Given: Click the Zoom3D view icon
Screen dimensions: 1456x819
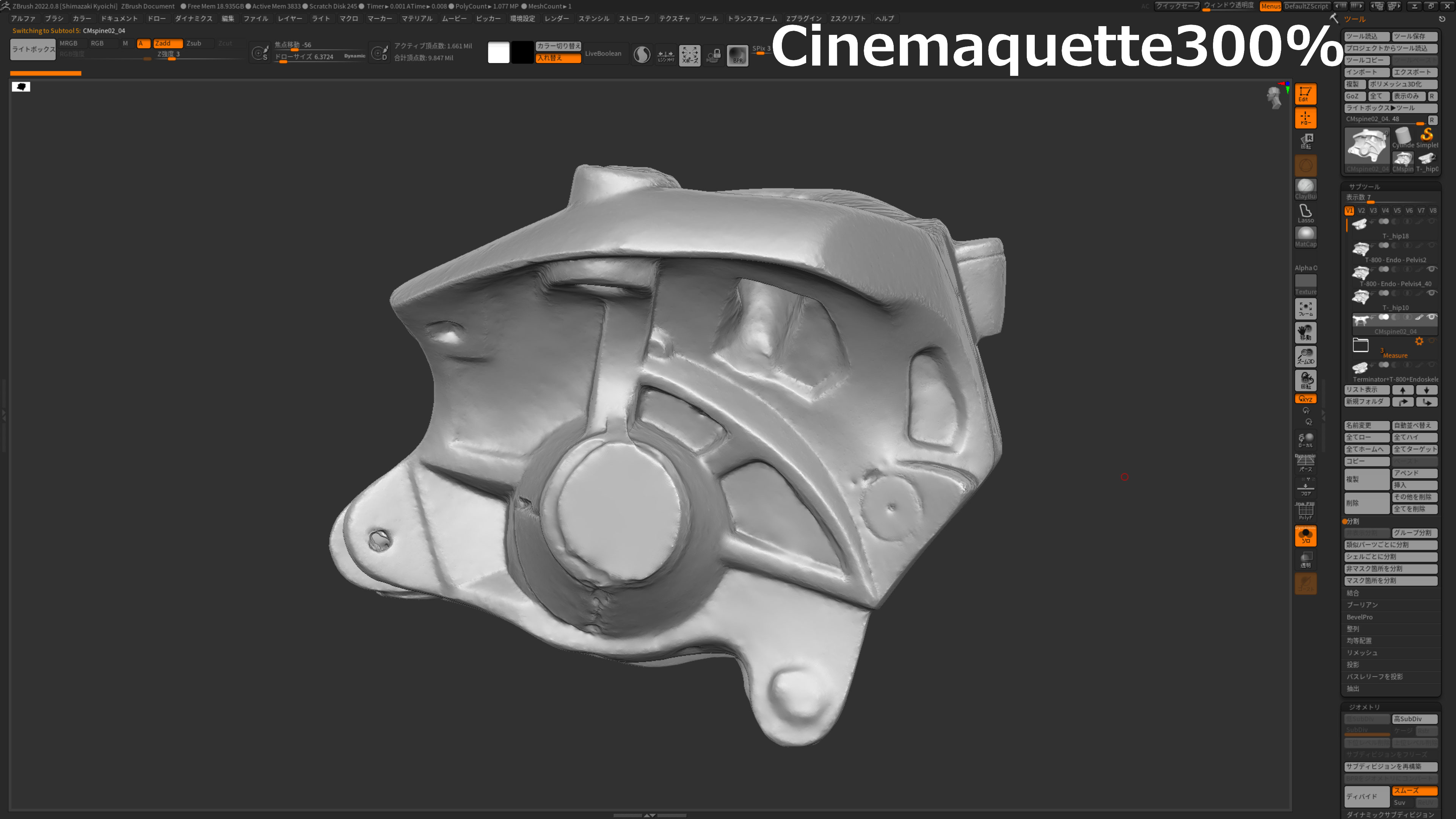Looking at the screenshot, I should point(1305,357).
